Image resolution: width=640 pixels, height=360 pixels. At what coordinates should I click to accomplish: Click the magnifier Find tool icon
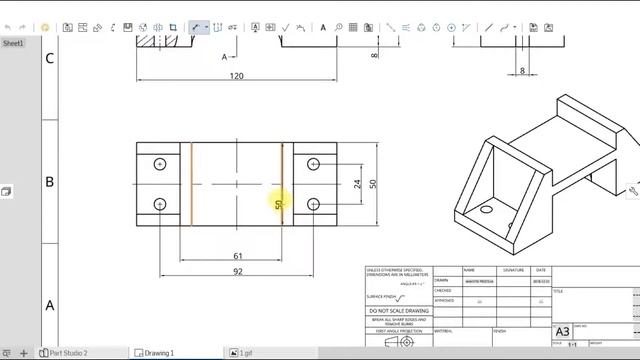coord(338,27)
